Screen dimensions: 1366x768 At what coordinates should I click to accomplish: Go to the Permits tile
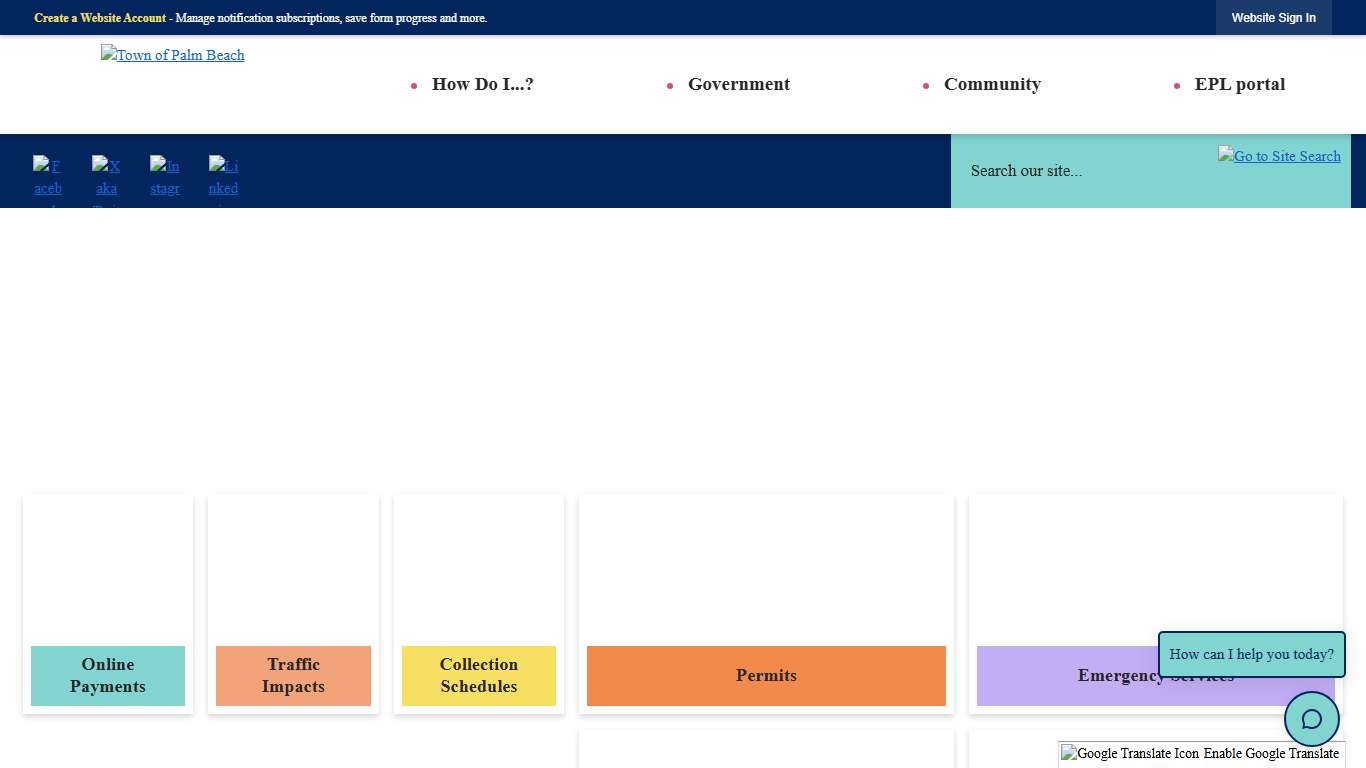click(x=766, y=675)
